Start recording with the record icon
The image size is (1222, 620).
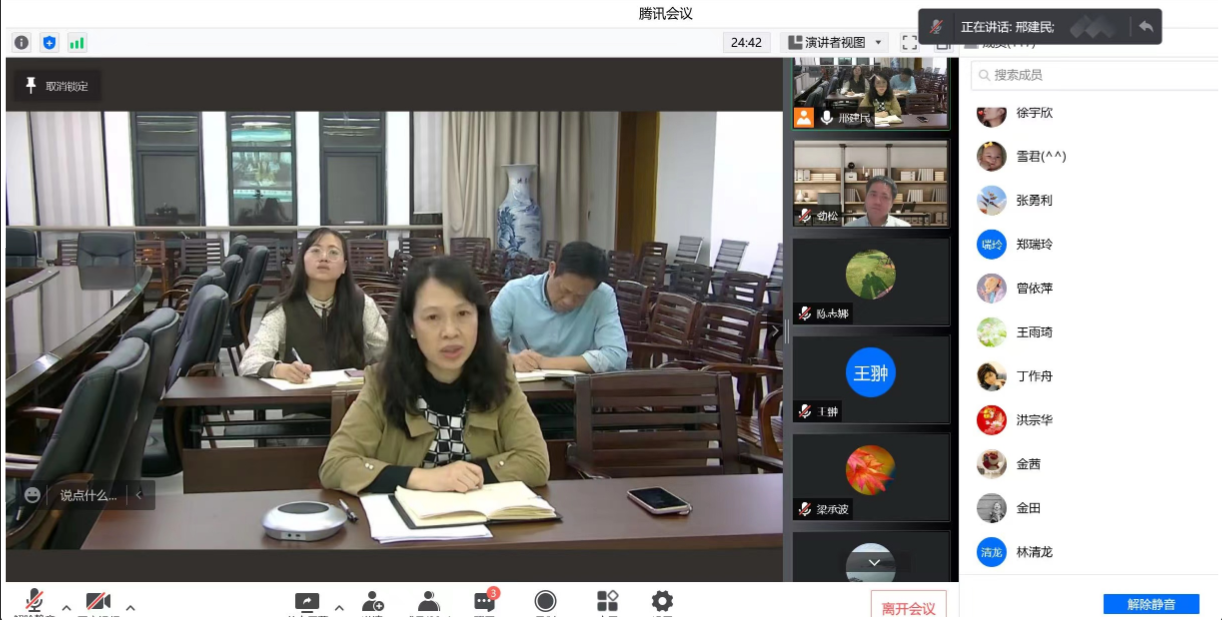click(545, 601)
